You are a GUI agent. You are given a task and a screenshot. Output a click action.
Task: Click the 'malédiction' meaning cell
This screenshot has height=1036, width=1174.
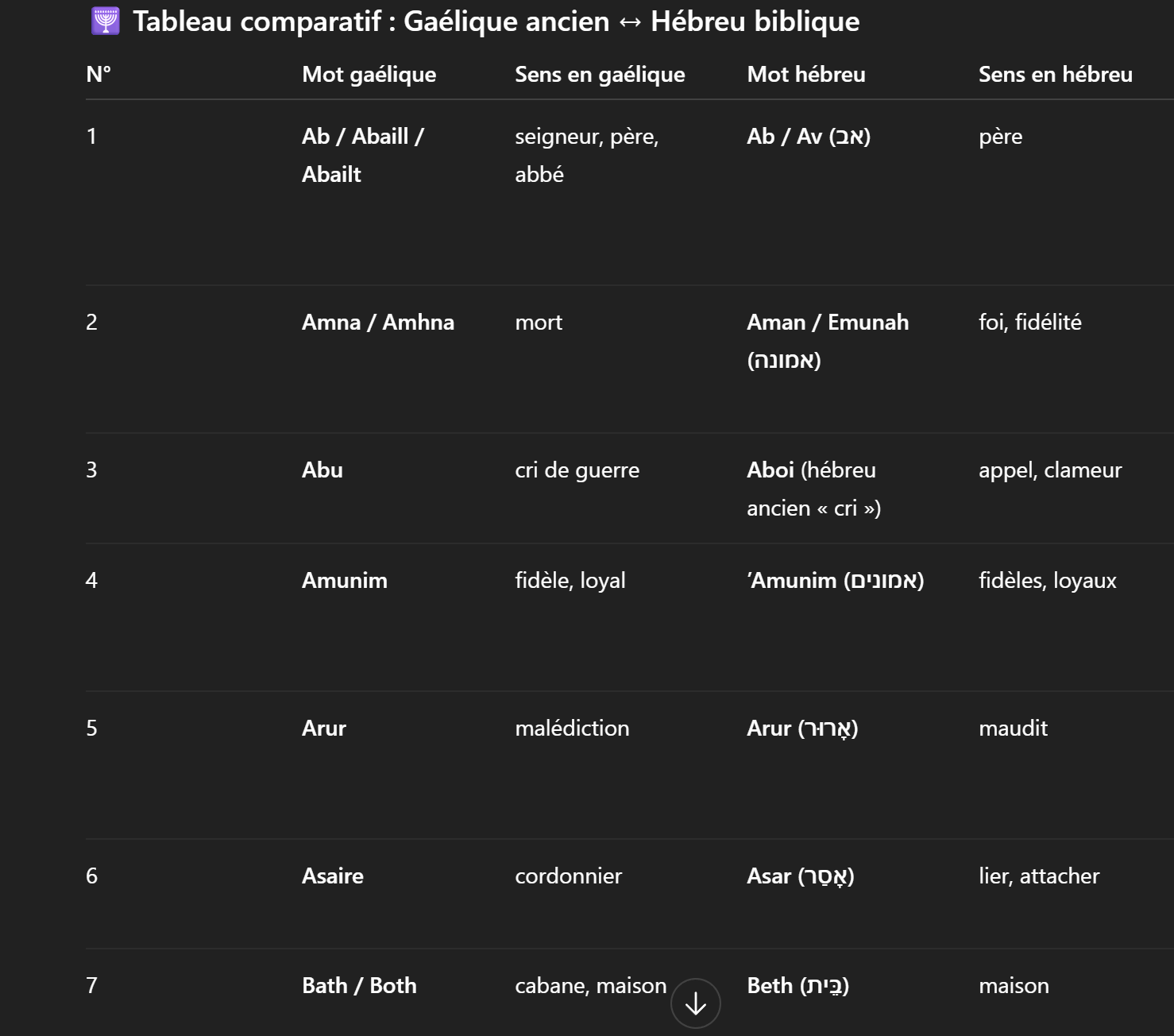pyautogui.click(x=572, y=729)
